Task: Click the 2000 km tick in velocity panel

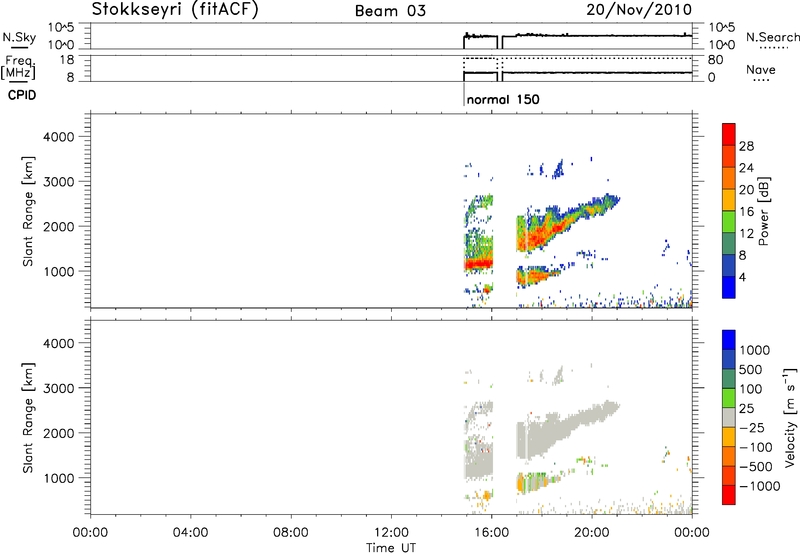Action: pyautogui.click(x=59, y=433)
